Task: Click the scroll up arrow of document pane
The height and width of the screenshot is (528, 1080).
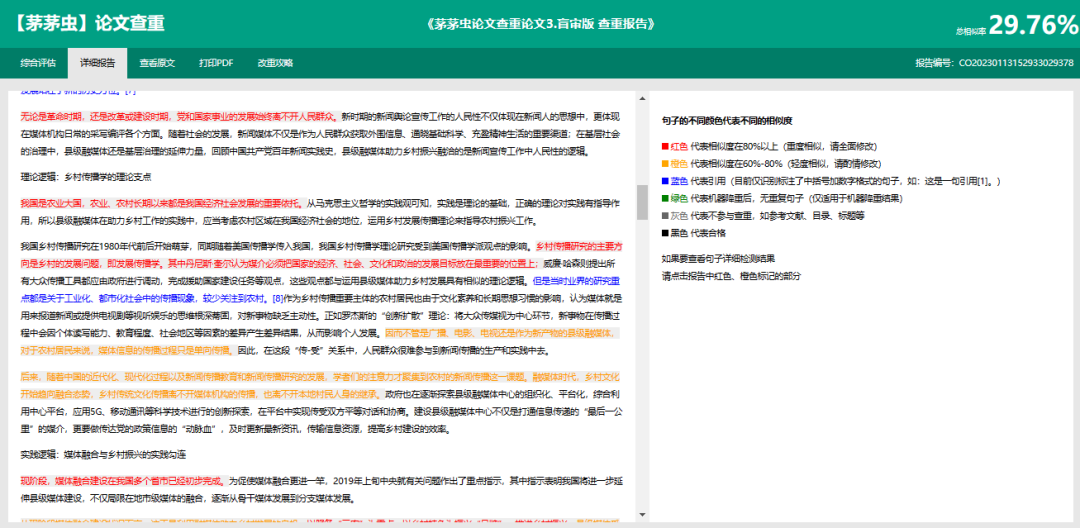Action: (642, 97)
